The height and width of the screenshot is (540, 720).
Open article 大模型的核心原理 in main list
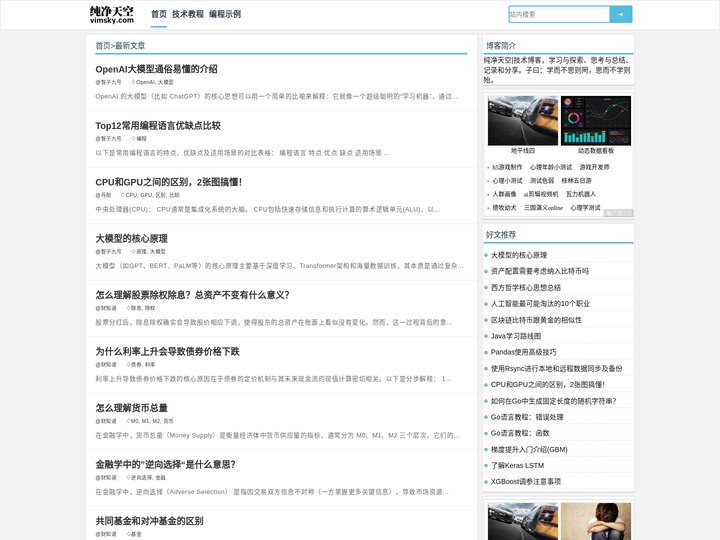tap(131, 239)
